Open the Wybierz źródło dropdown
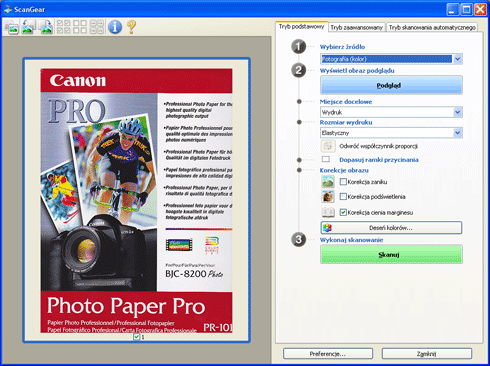 pos(458,59)
